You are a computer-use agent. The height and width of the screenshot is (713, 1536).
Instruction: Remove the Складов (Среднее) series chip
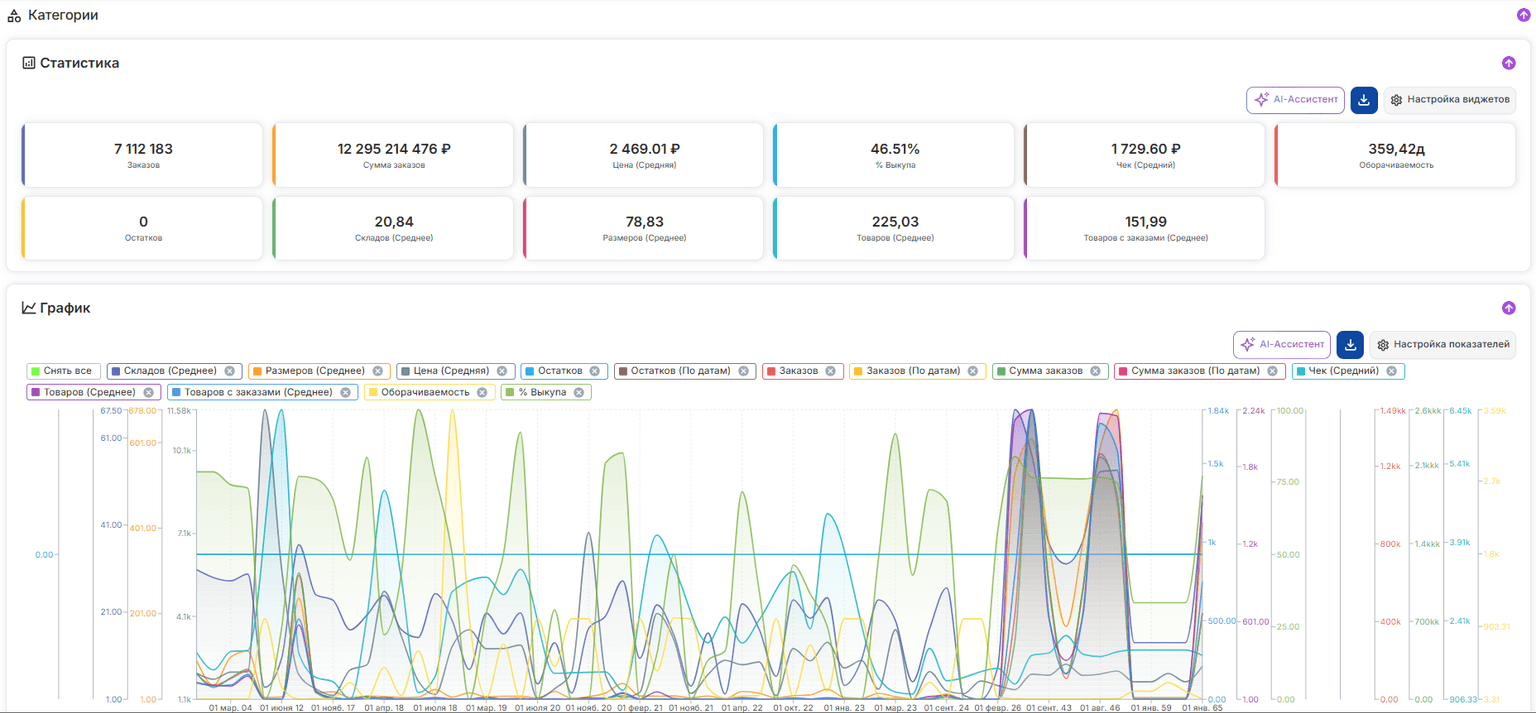pyautogui.click(x=230, y=371)
